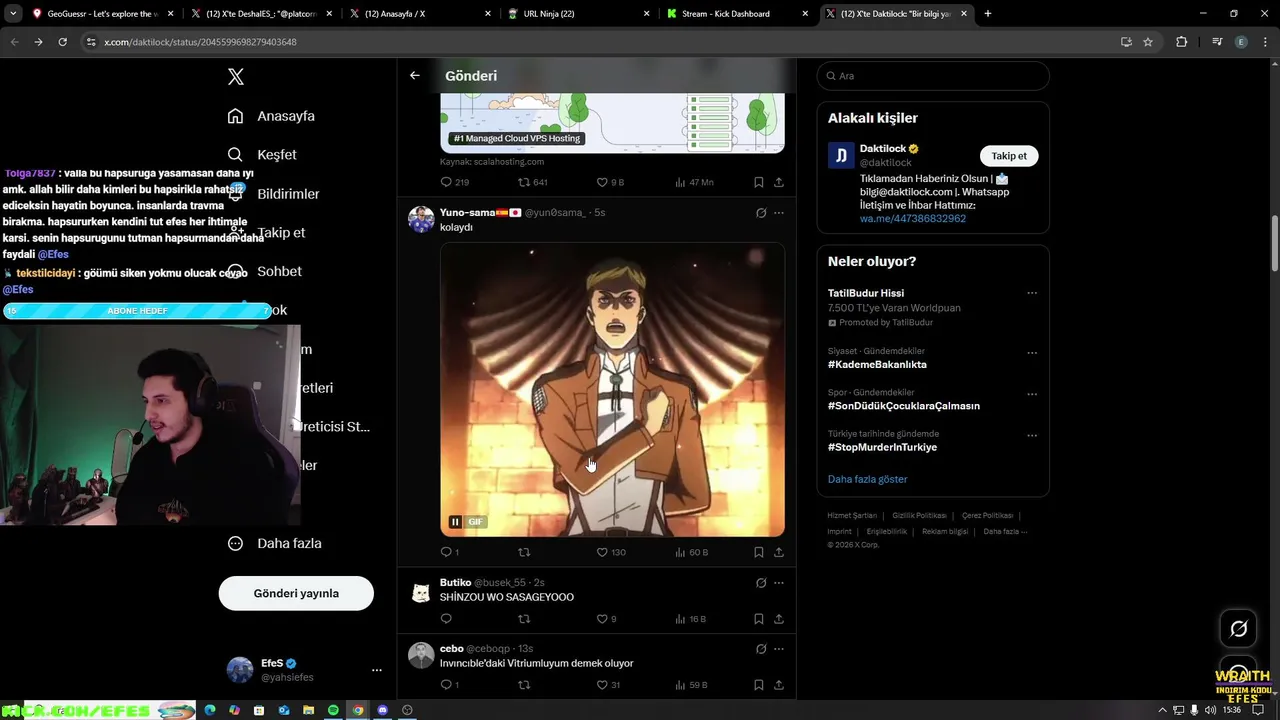Bookmark Butiko's post
1280x720 pixels.
(759, 619)
